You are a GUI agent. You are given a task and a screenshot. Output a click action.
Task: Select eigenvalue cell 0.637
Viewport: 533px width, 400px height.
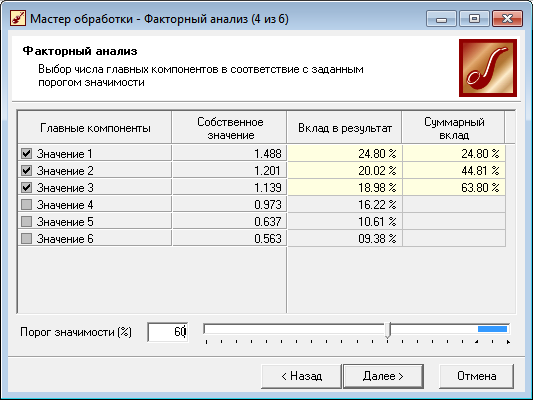[229, 221]
